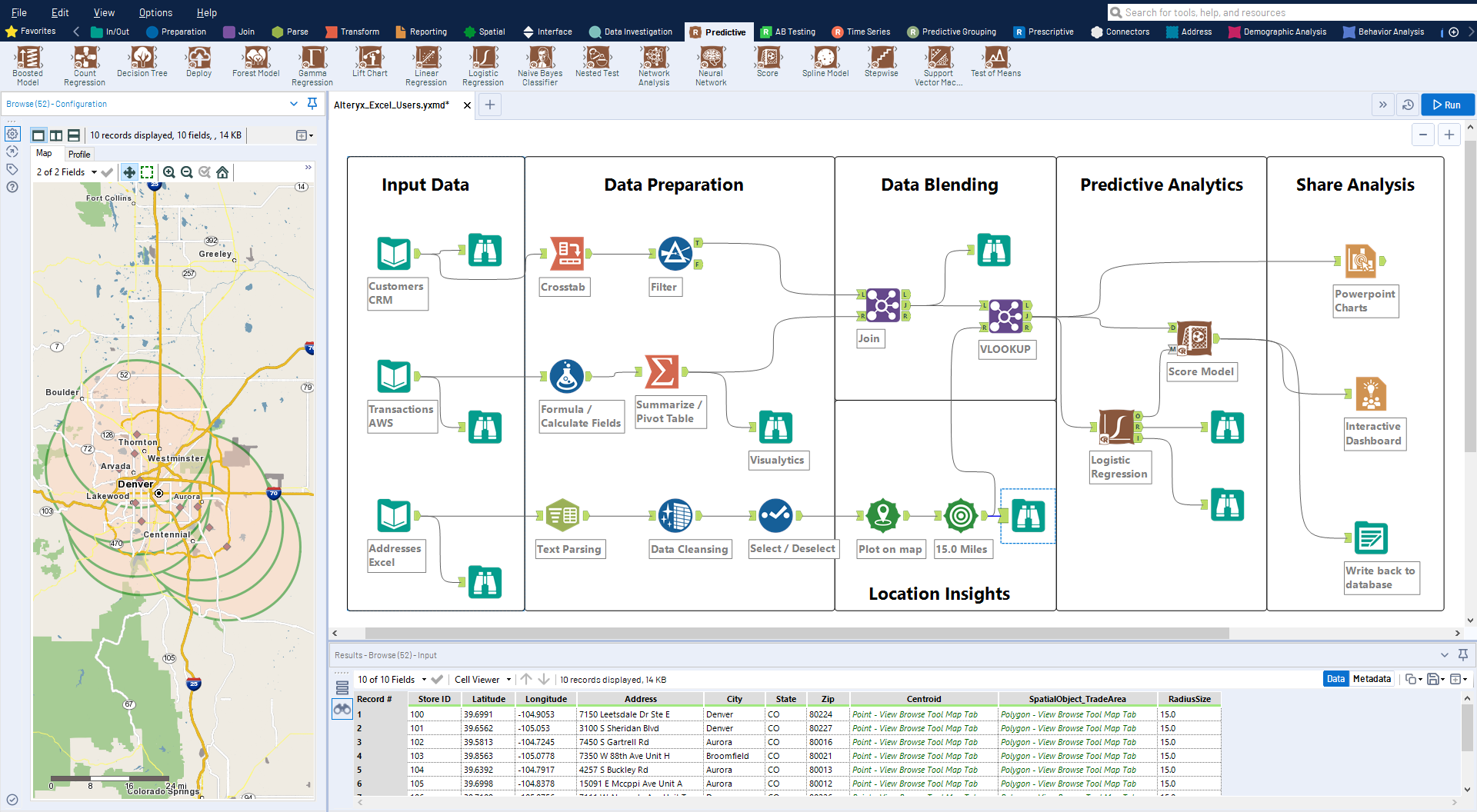Select the Logistic Regression canvas node
The image size is (1477, 812).
click(x=1117, y=427)
